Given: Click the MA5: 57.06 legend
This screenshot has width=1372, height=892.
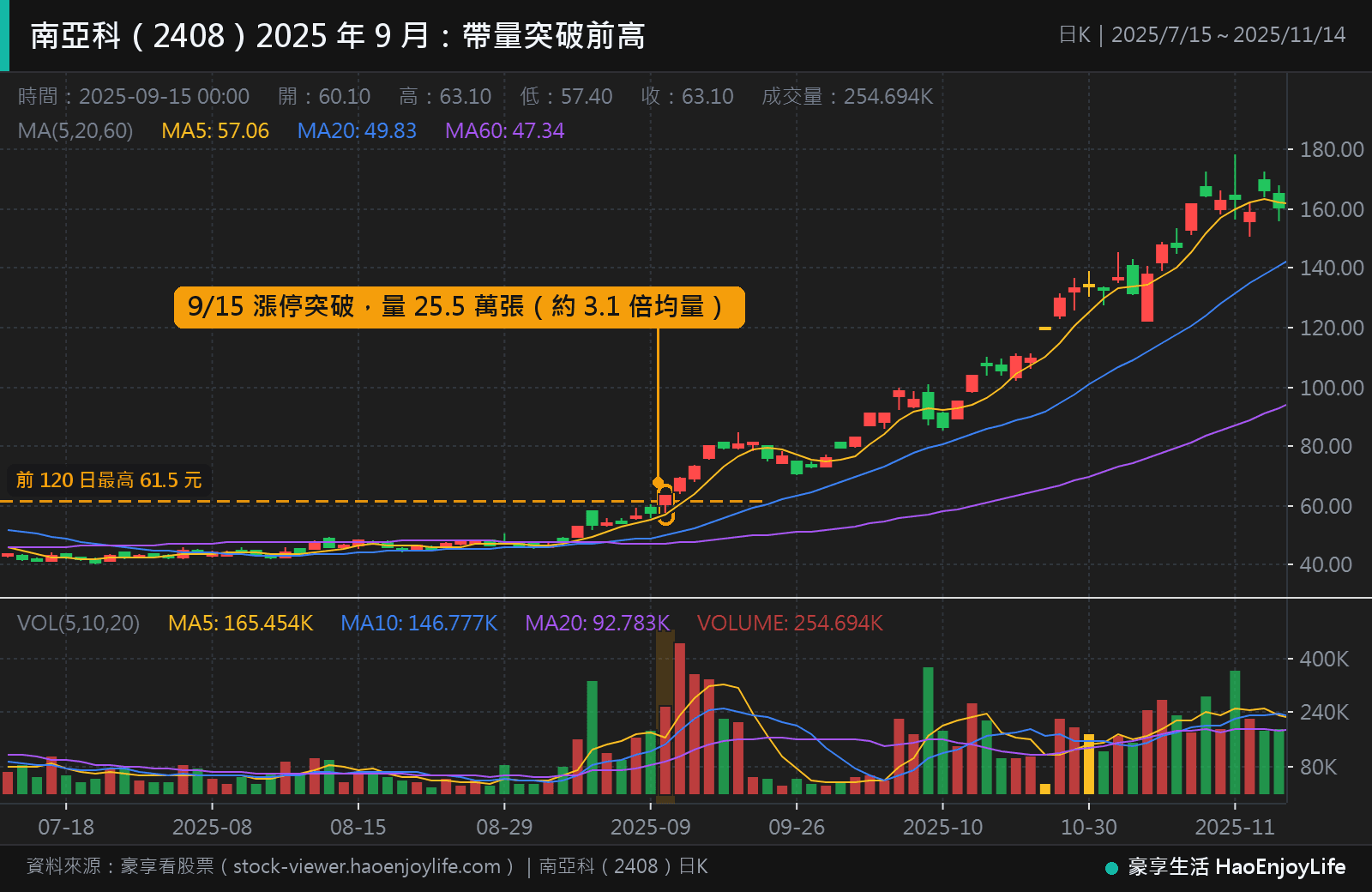Looking at the screenshot, I should tap(215, 130).
